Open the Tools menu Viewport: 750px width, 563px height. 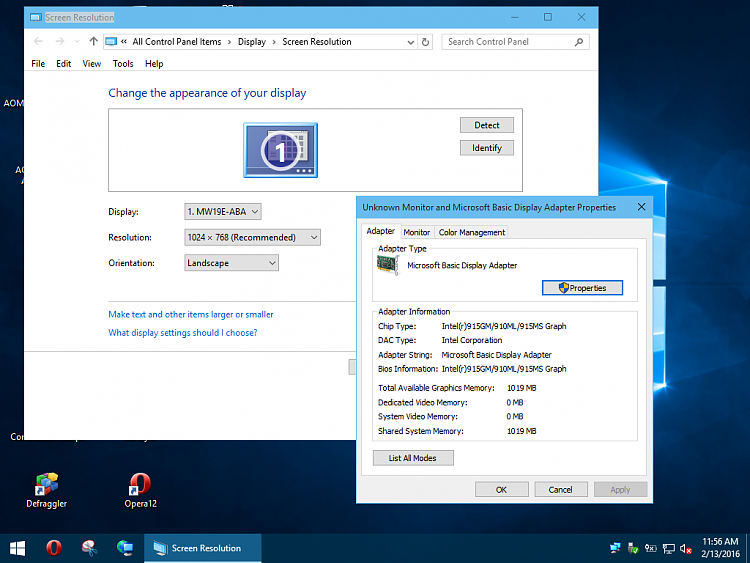coord(123,64)
